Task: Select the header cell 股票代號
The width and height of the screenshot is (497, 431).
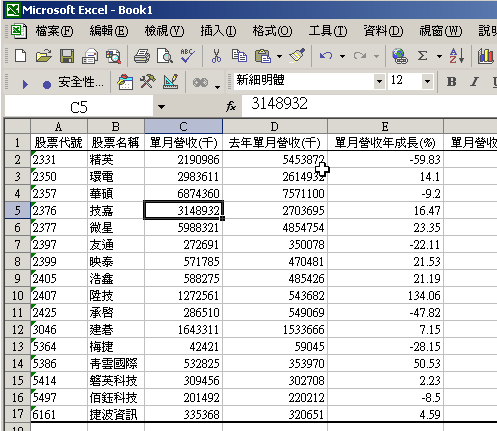Action: click(x=59, y=143)
